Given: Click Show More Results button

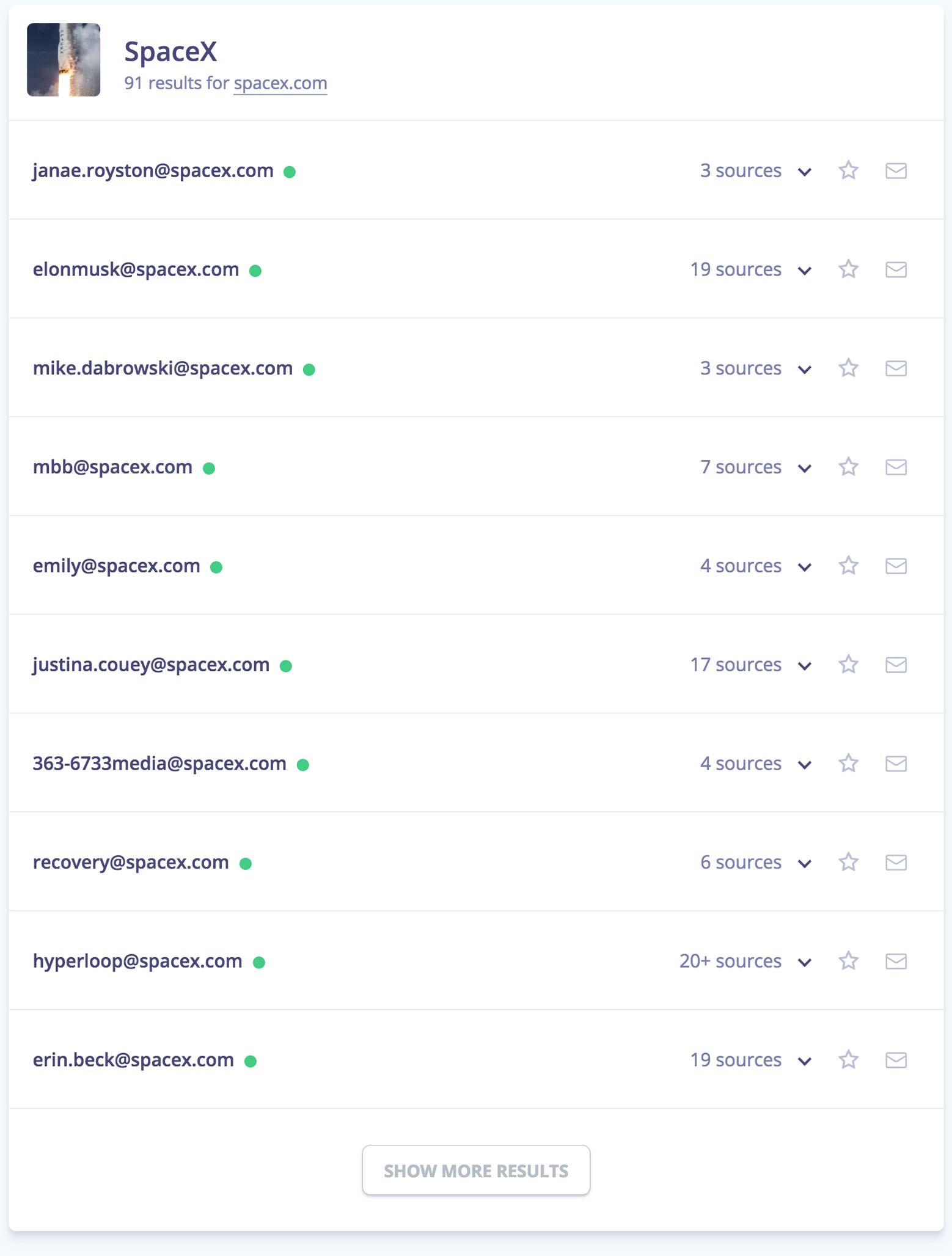Looking at the screenshot, I should click(476, 1170).
